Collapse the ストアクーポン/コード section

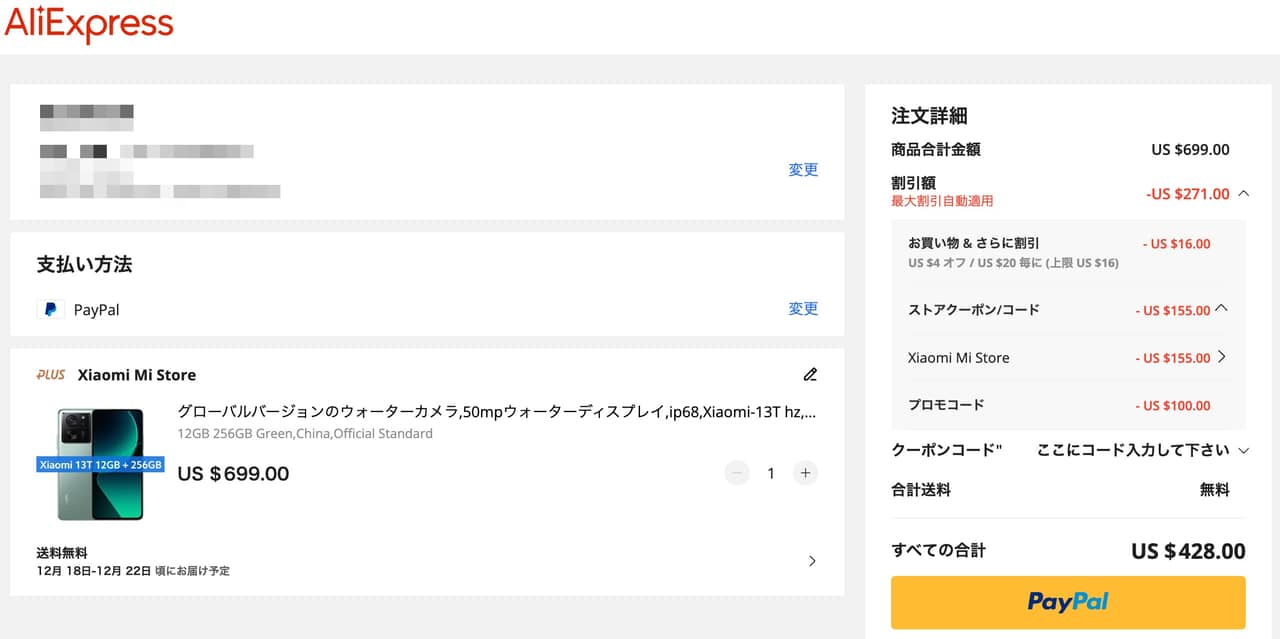click(1221, 309)
